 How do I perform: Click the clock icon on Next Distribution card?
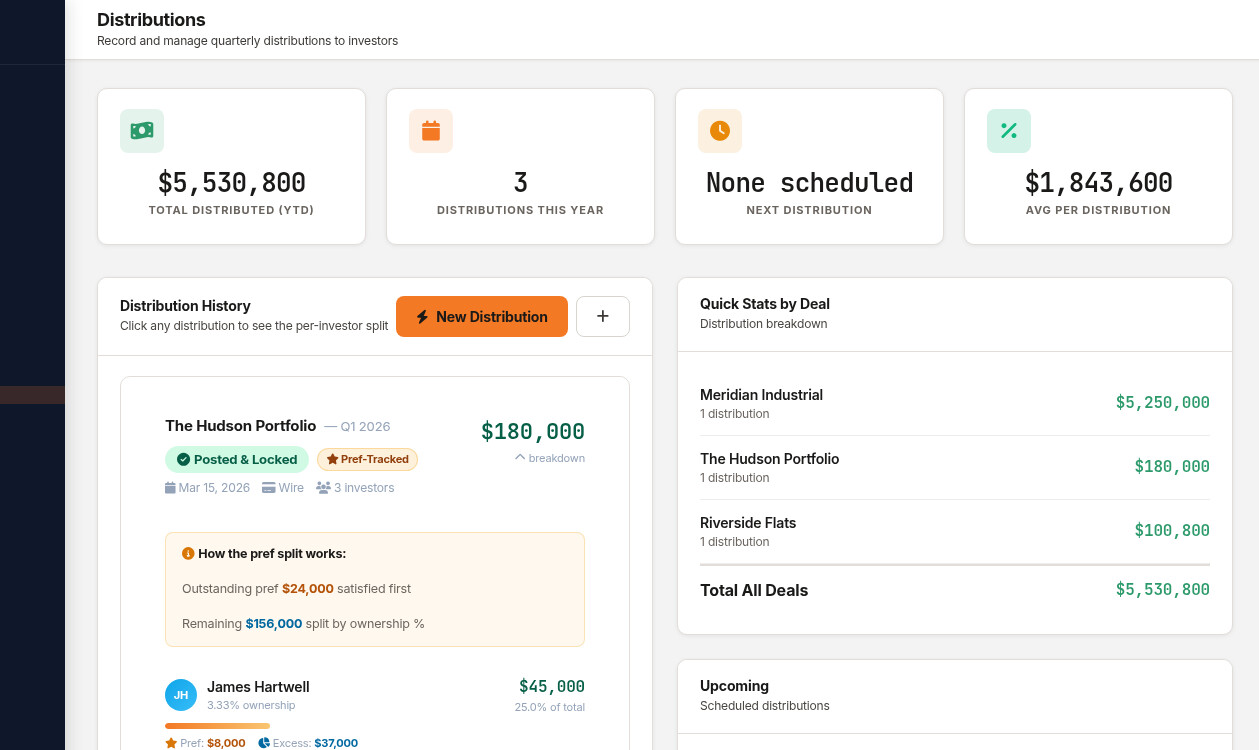[x=719, y=131]
